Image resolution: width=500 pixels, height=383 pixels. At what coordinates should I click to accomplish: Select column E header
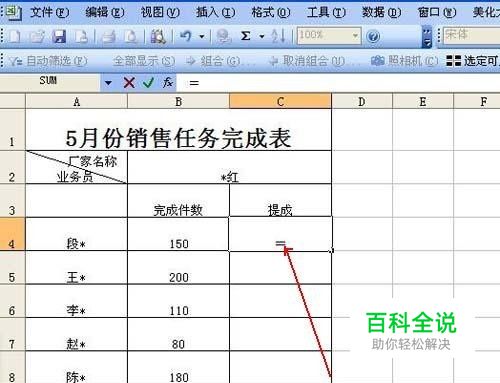click(423, 101)
